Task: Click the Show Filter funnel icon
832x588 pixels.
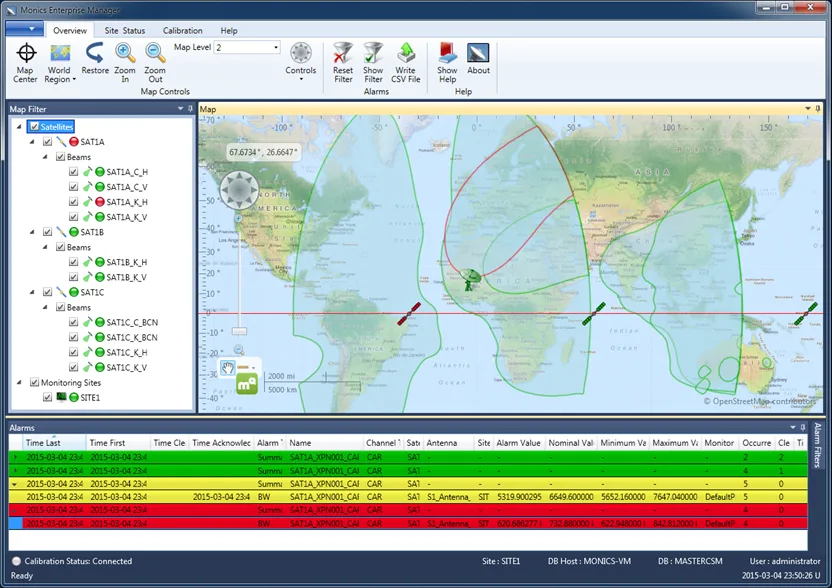Action: (x=373, y=53)
